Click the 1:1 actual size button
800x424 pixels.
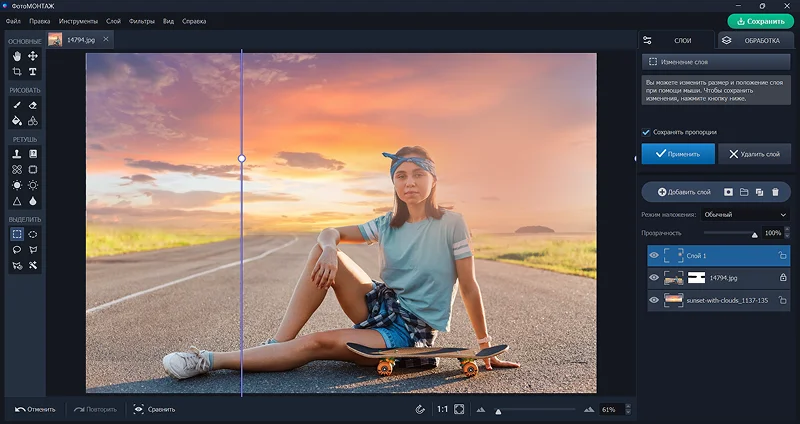pos(442,409)
